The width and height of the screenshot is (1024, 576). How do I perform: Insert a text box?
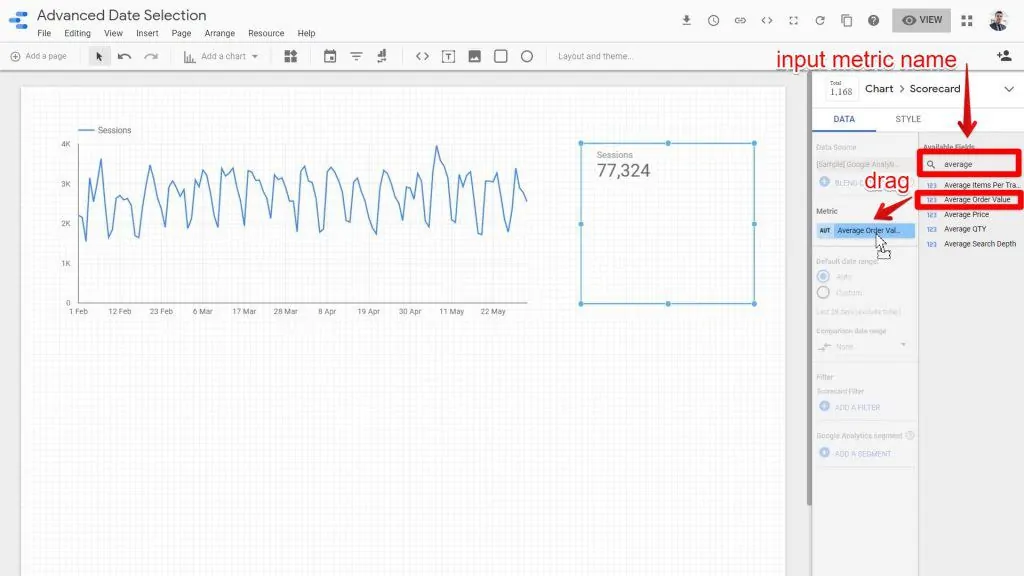coord(448,56)
